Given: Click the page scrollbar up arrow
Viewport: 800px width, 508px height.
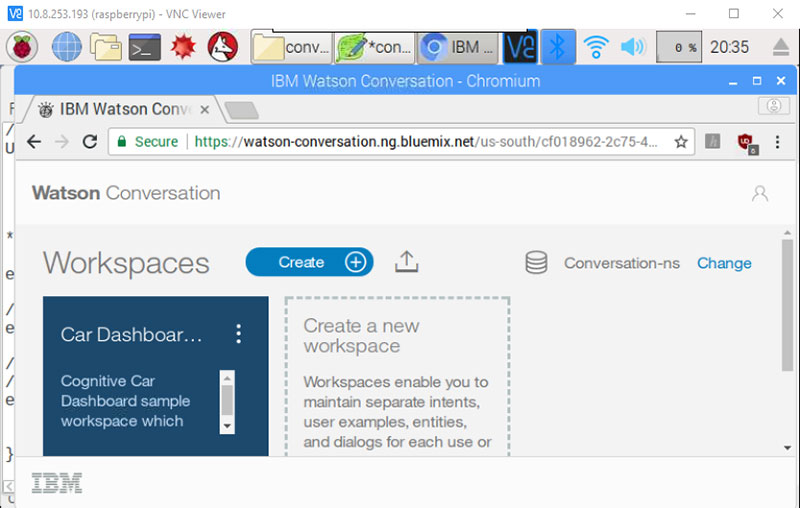Looking at the screenshot, I should pos(787,233).
